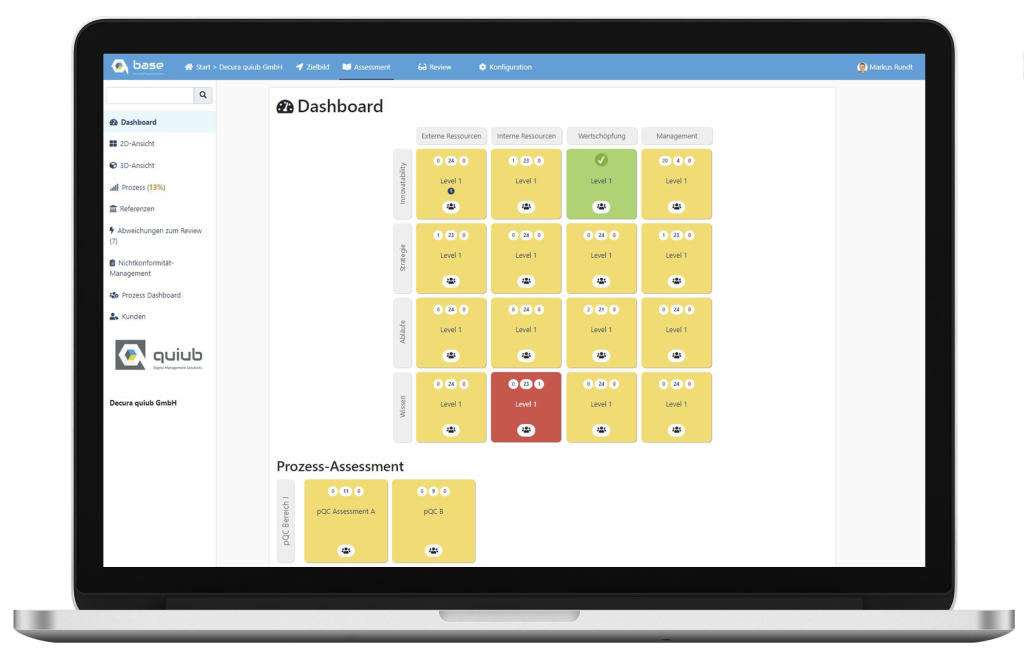This screenshot has width=1024, height=659.
Task: Switch to the Review tab
Action: (436, 66)
